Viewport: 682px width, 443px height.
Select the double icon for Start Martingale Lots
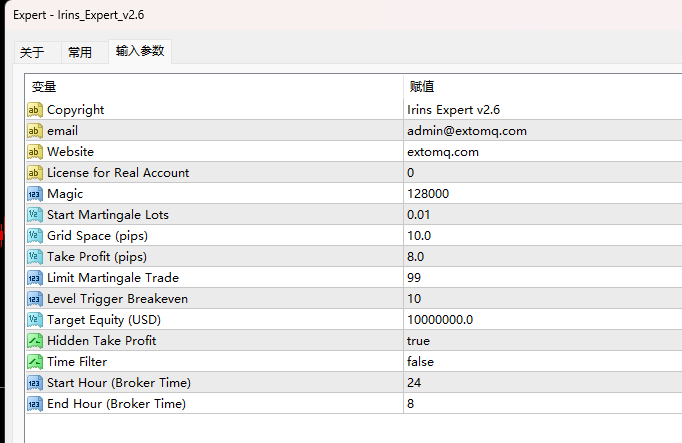pos(35,215)
